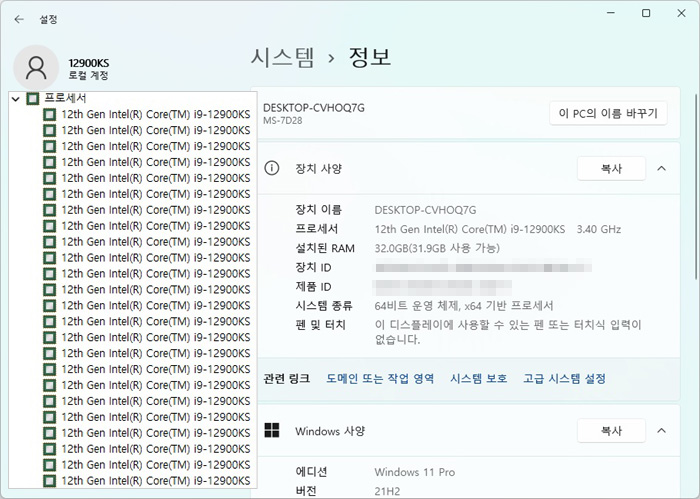Open 고급 시스템 설정 link
The image size is (700, 499).
point(564,379)
